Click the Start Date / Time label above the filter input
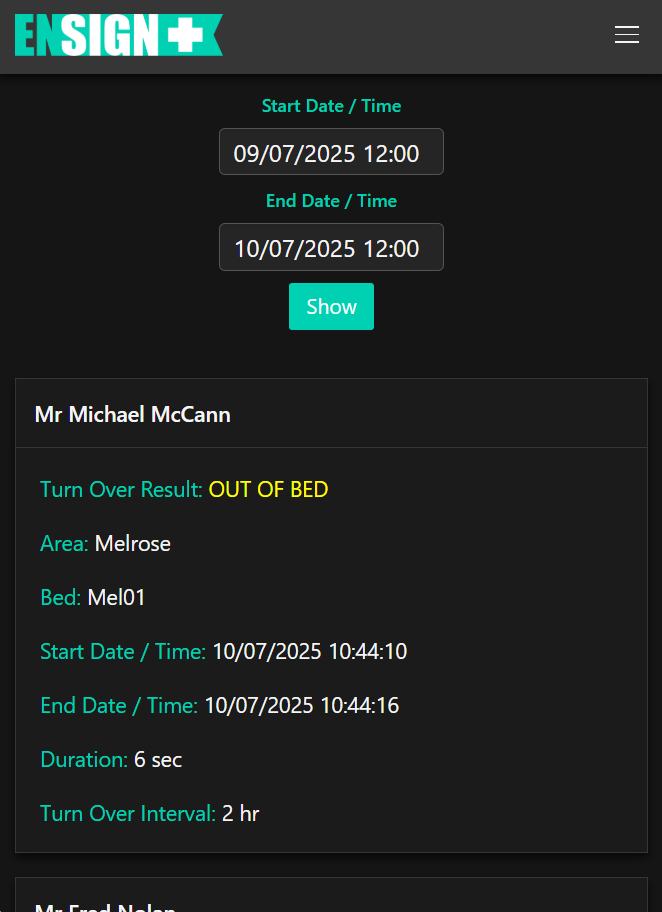 [x=331, y=106]
